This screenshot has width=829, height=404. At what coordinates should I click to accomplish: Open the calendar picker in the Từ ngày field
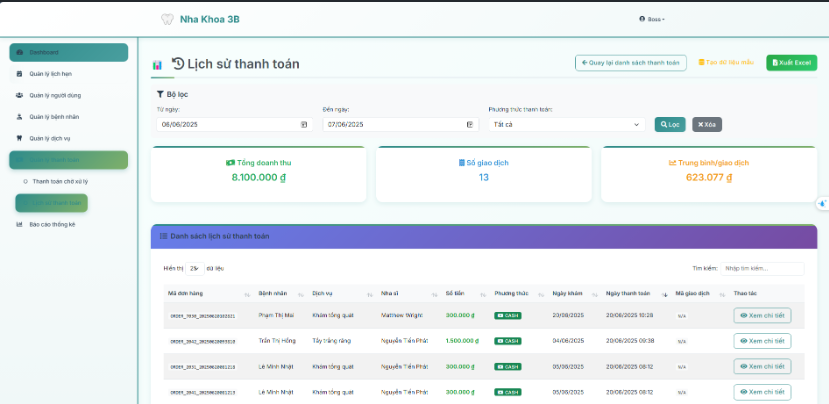click(x=304, y=125)
